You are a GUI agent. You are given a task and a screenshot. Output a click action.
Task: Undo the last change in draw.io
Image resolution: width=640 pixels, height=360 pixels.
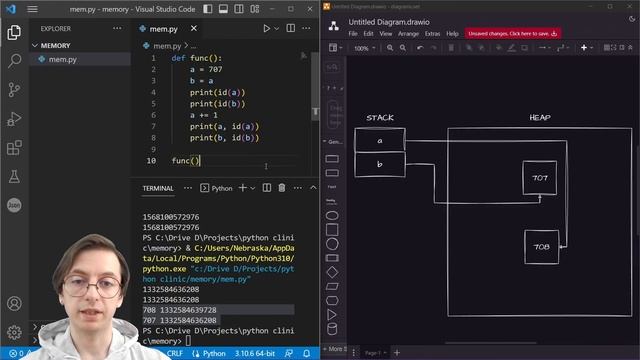pyautogui.click(x=420, y=48)
